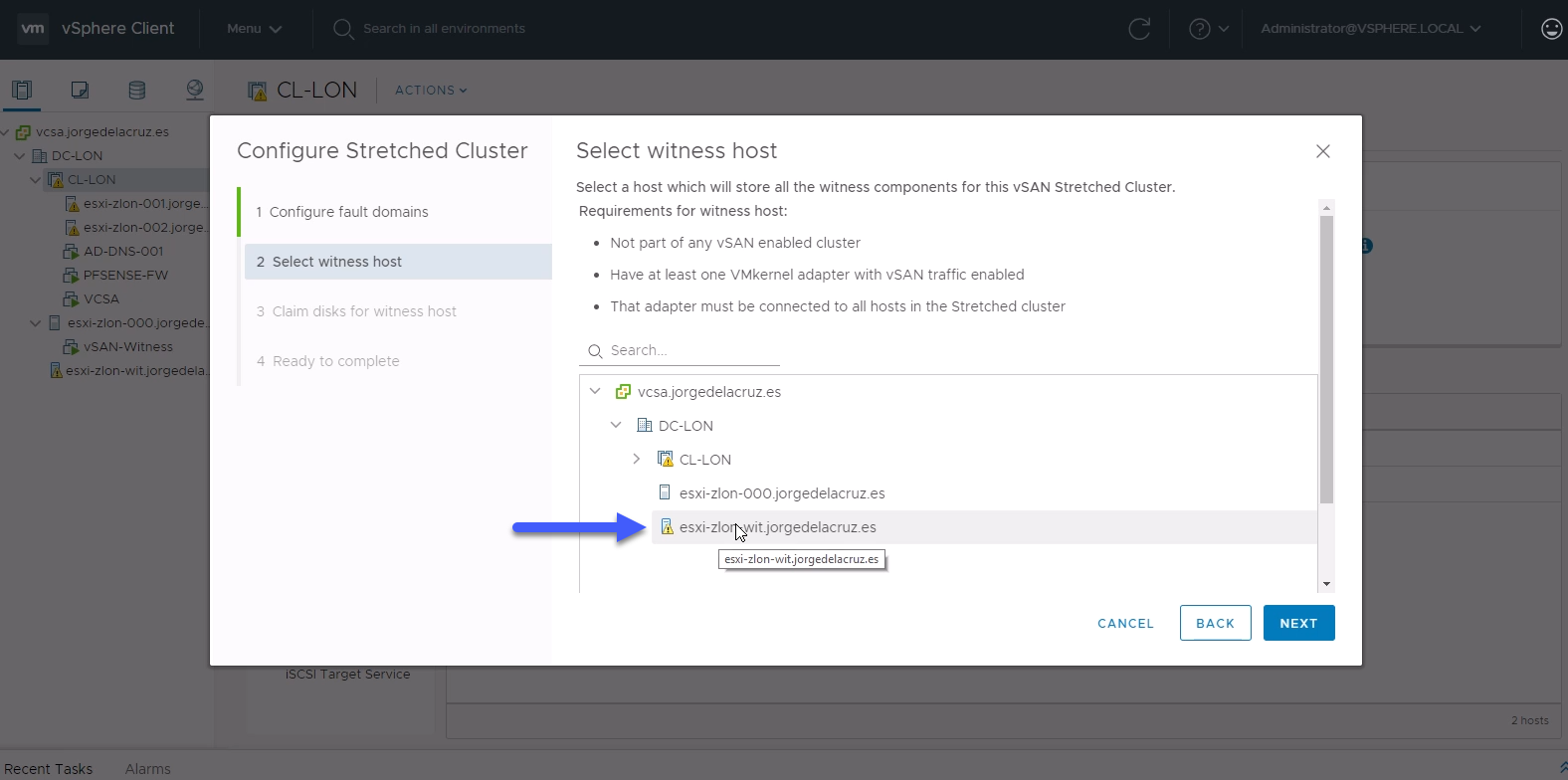Click the NEXT button
This screenshot has width=1568, height=780.
[x=1298, y=623]
